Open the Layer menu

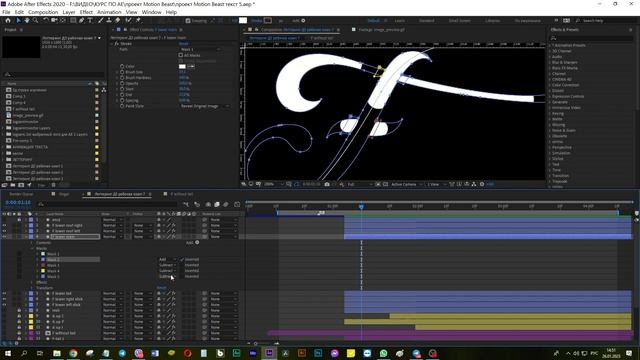coord(69,12)
